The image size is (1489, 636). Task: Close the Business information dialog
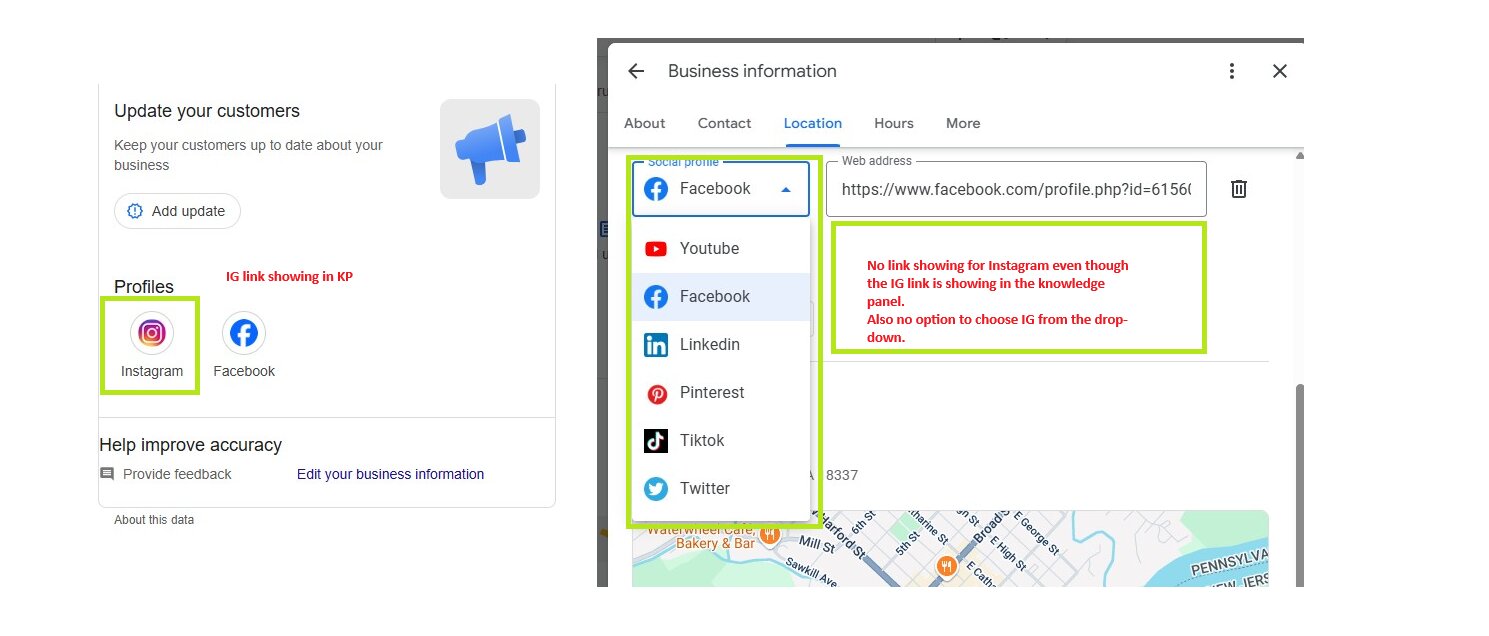tap(1280, 71)
